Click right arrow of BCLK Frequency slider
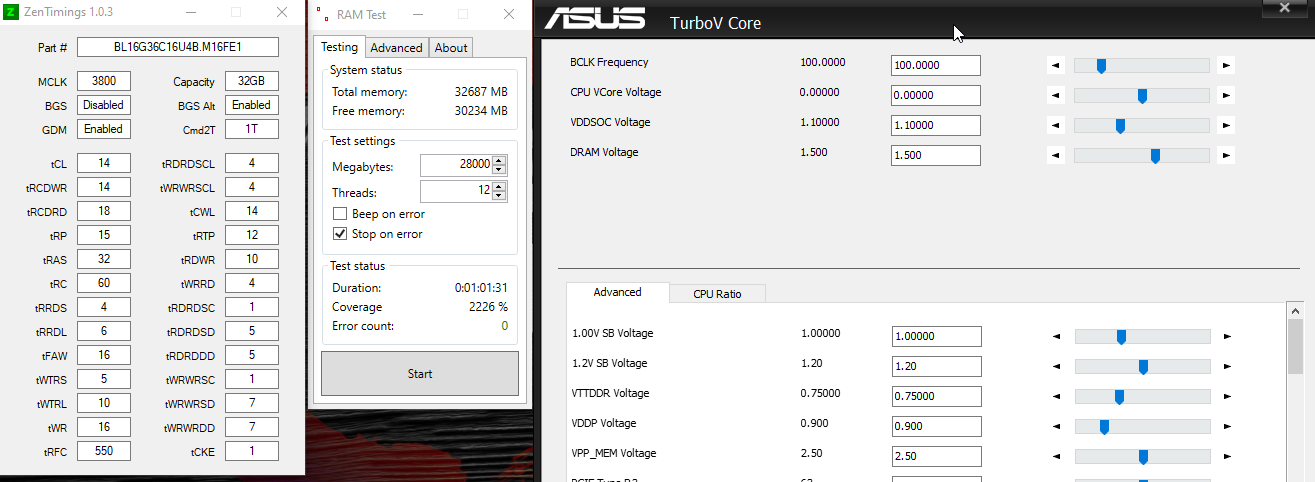 (x=1227, y=66)
